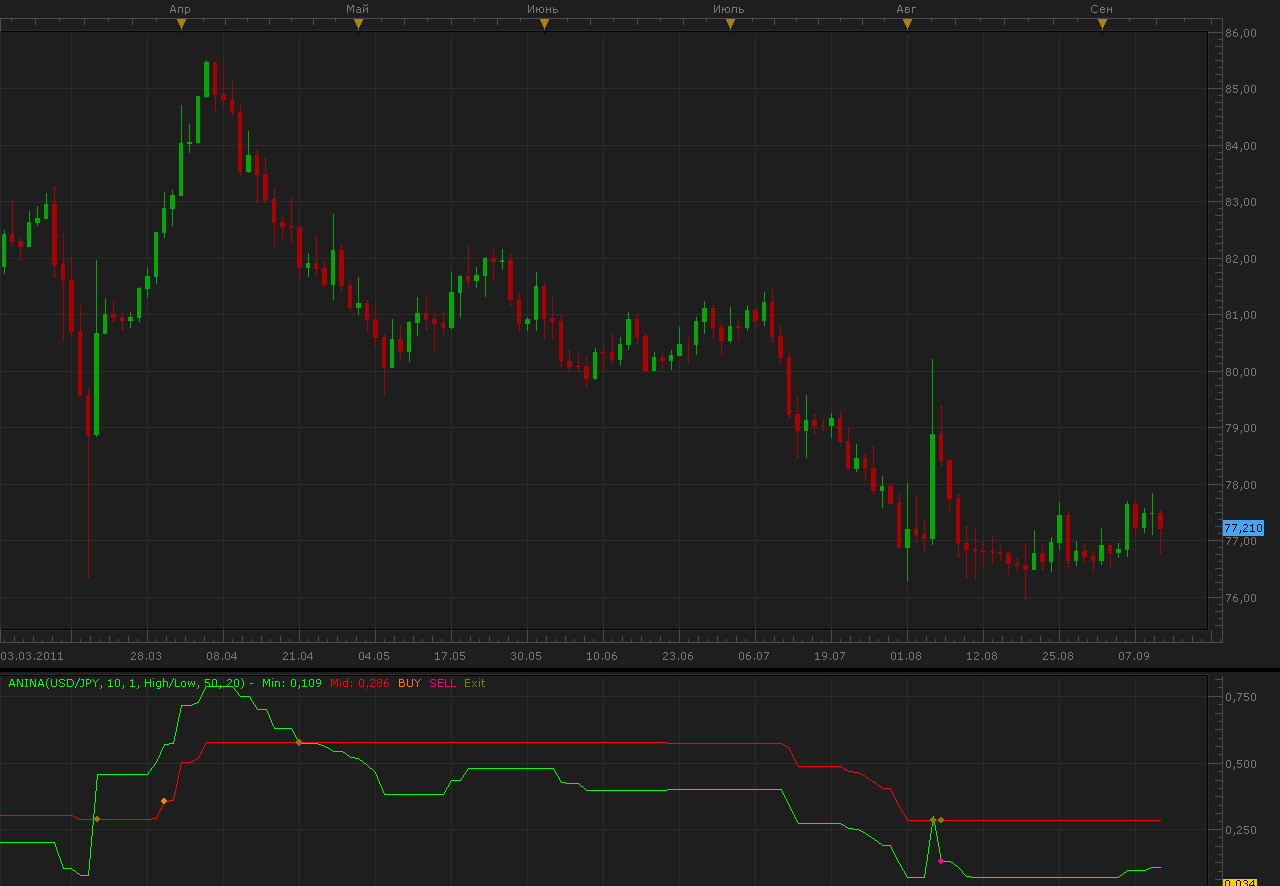Click the 81,00 price axis label
1280x886 pixels.
point(1240,315)
